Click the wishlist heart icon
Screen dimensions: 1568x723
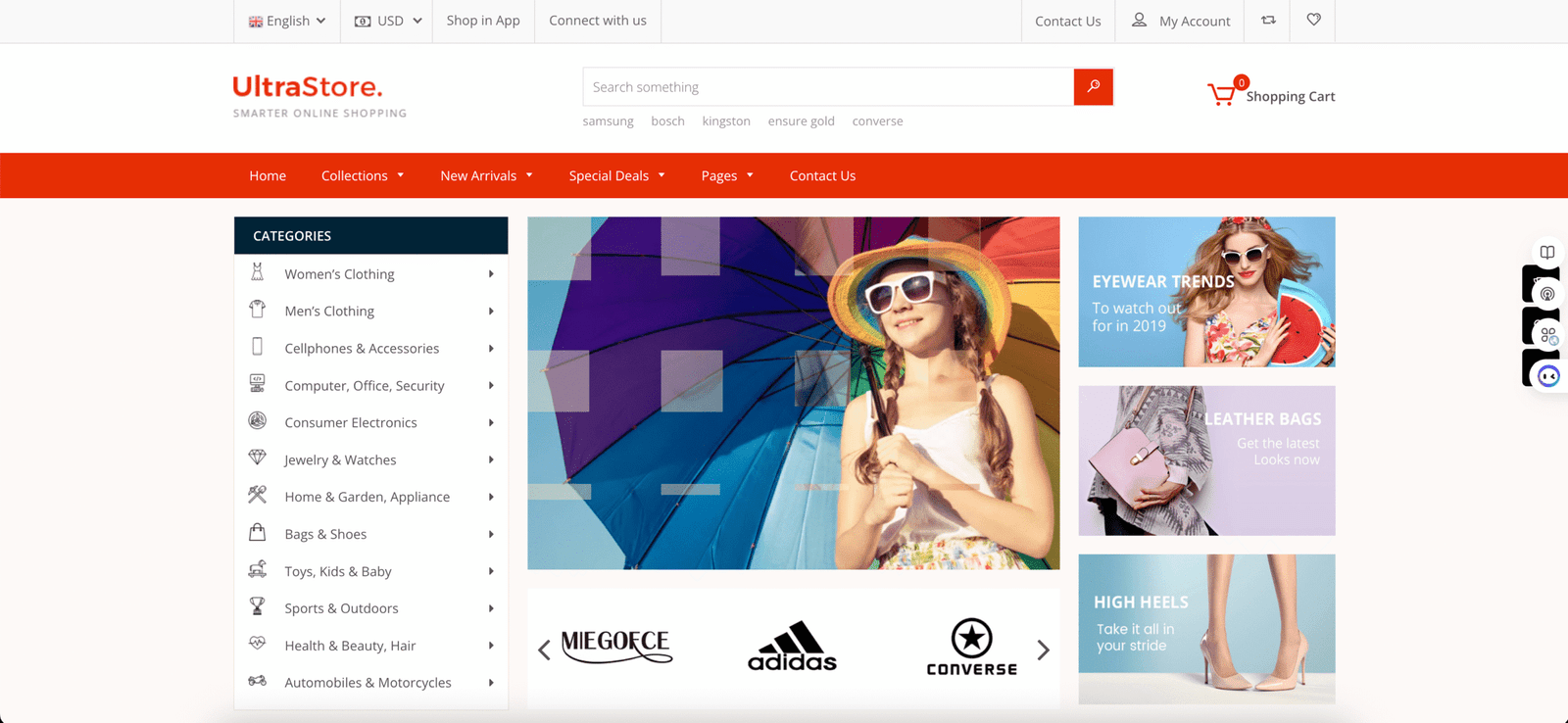click(1313, 20)
